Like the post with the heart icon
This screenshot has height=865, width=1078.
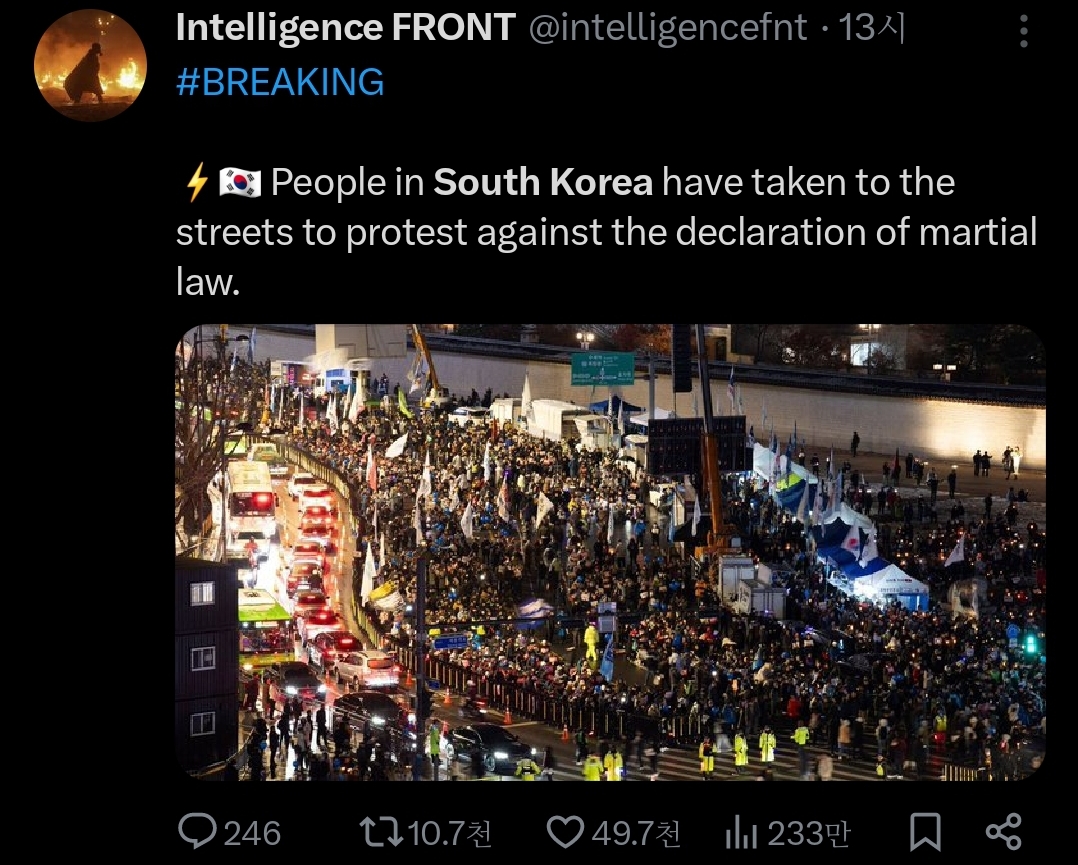pos(565,832)
